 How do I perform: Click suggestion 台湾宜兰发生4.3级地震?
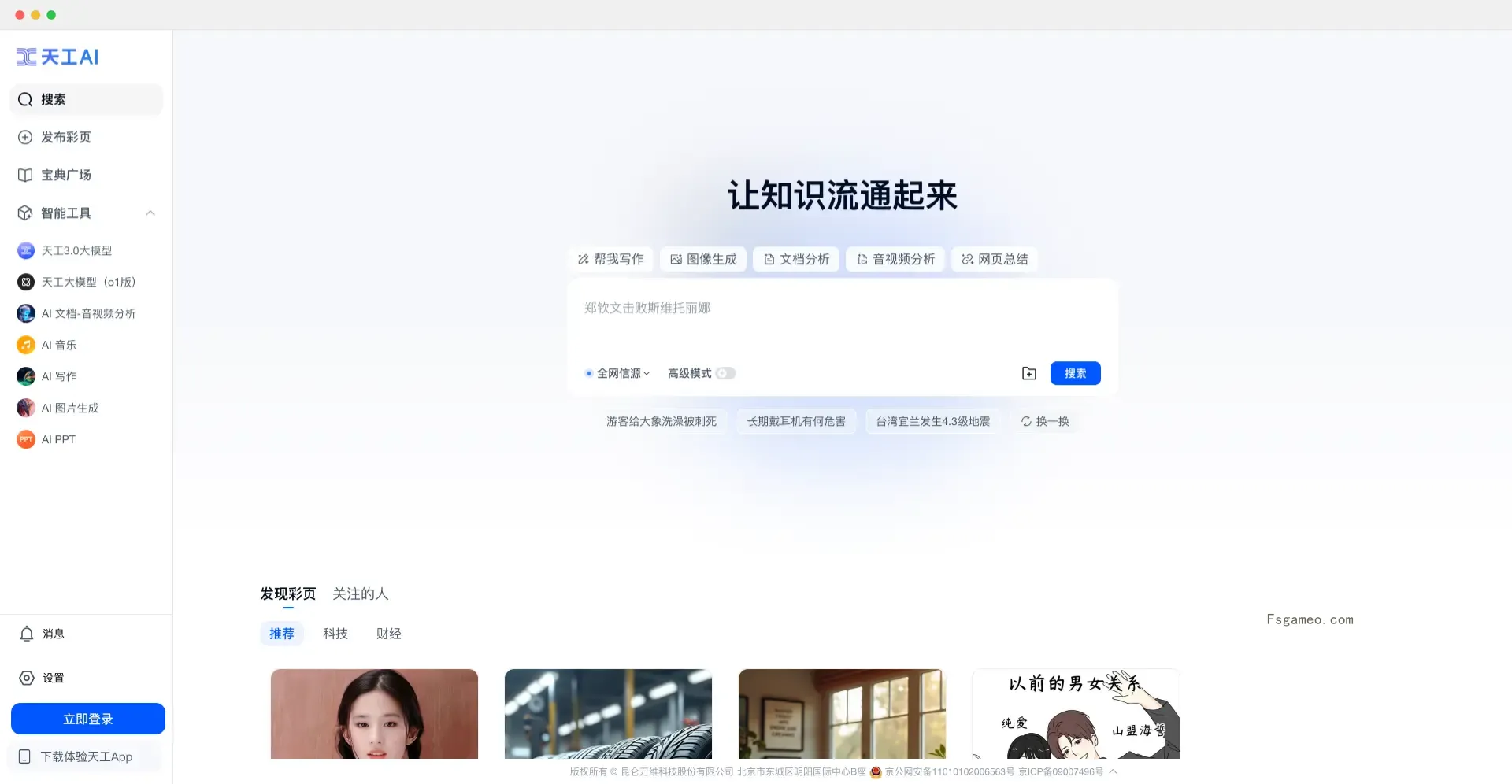933,421
